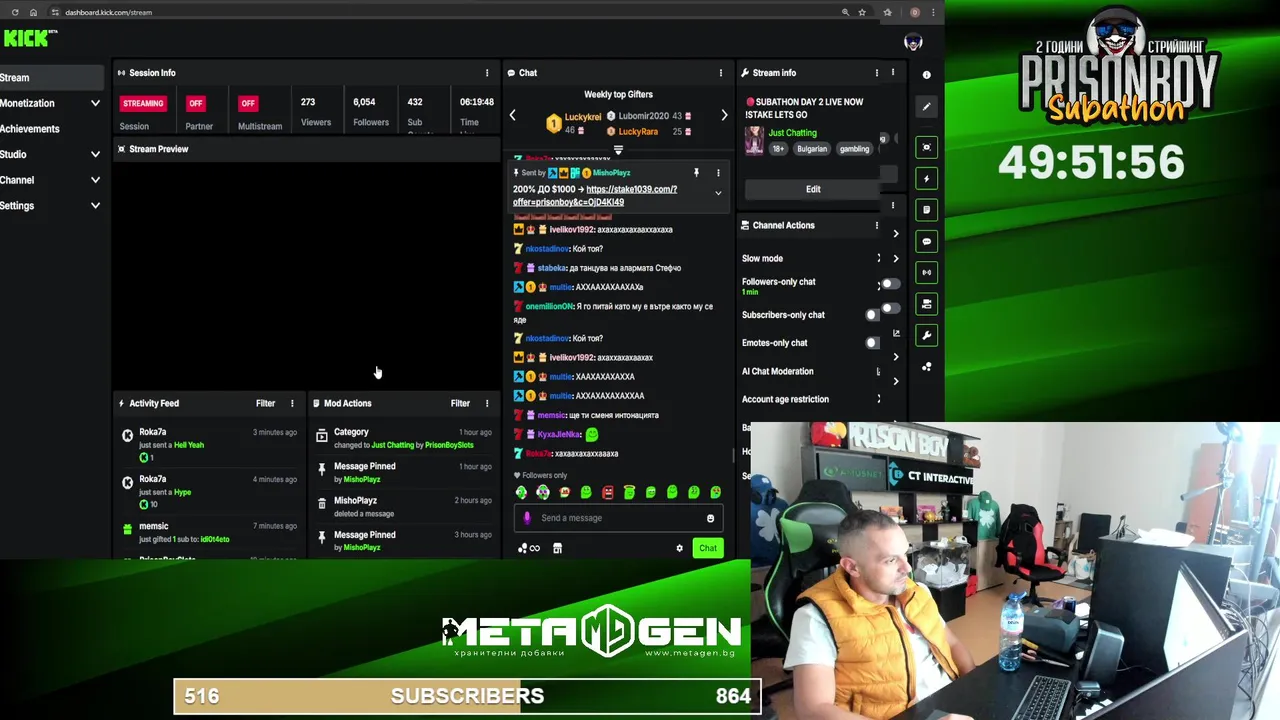Open chat settings gear icon
The image size is (1280, 720).
tap(679, 548)
